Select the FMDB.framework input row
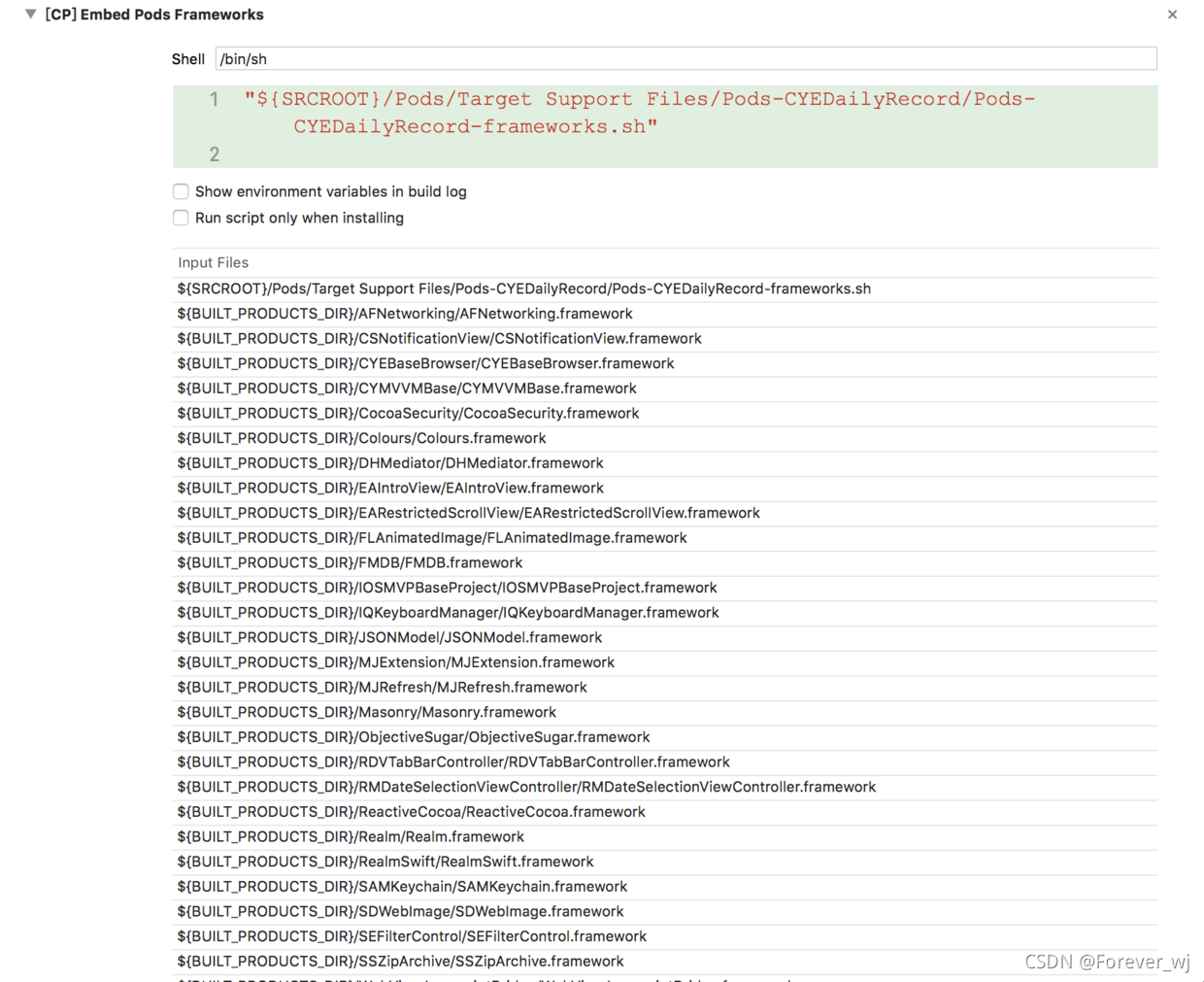Viewport: 1204px width, 982px height. click(665, 563)
